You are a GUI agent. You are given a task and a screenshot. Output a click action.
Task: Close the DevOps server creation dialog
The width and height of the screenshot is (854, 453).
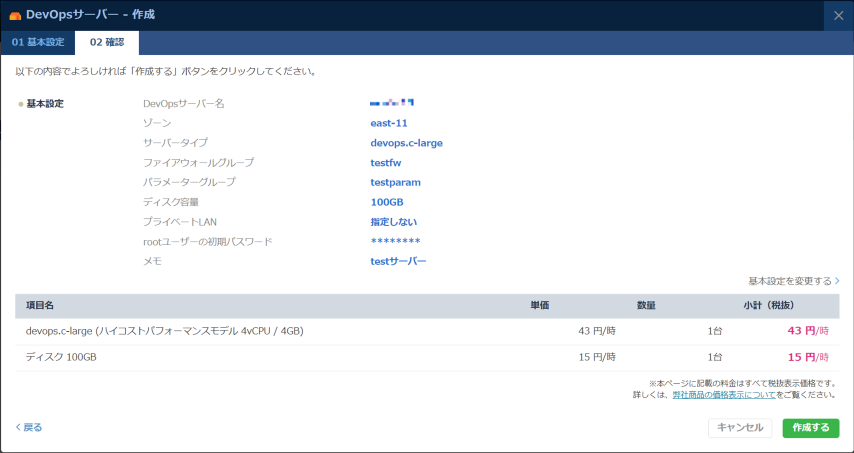[x=839, y=15]
